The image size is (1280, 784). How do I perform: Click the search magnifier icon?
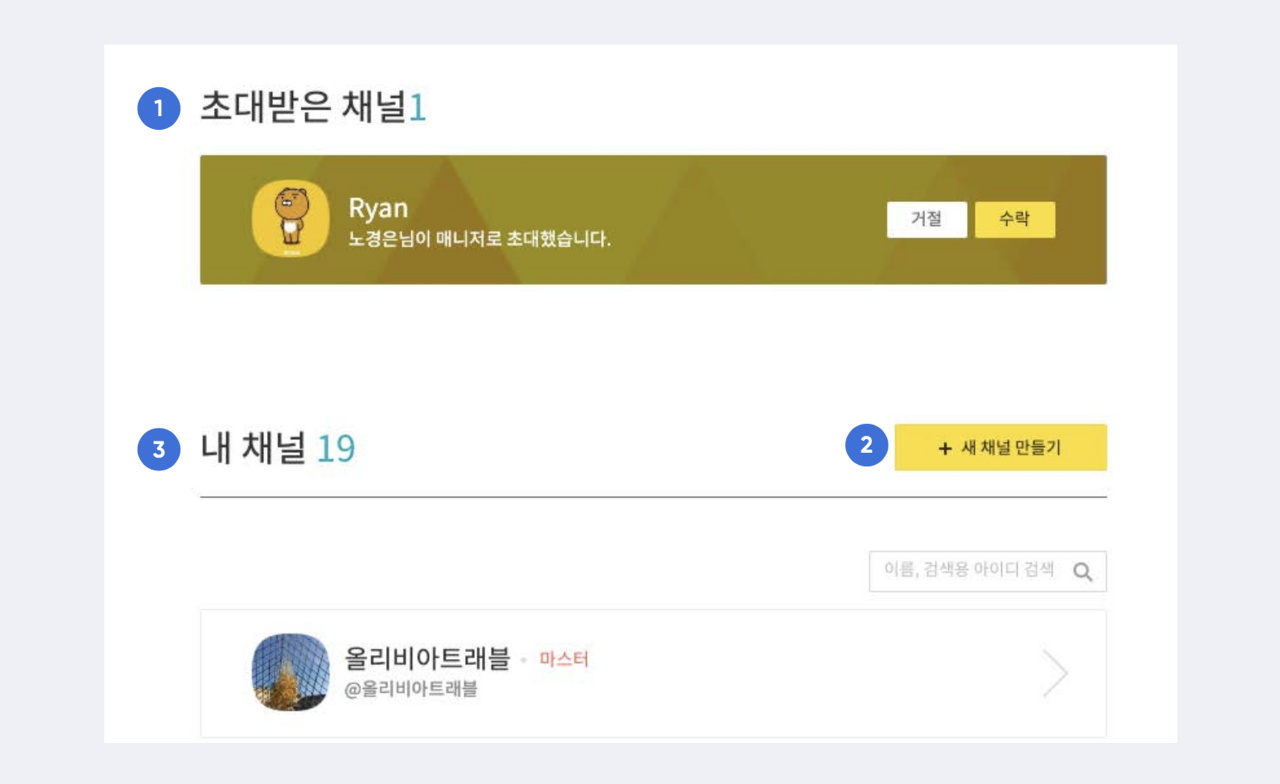[1084, 571]
